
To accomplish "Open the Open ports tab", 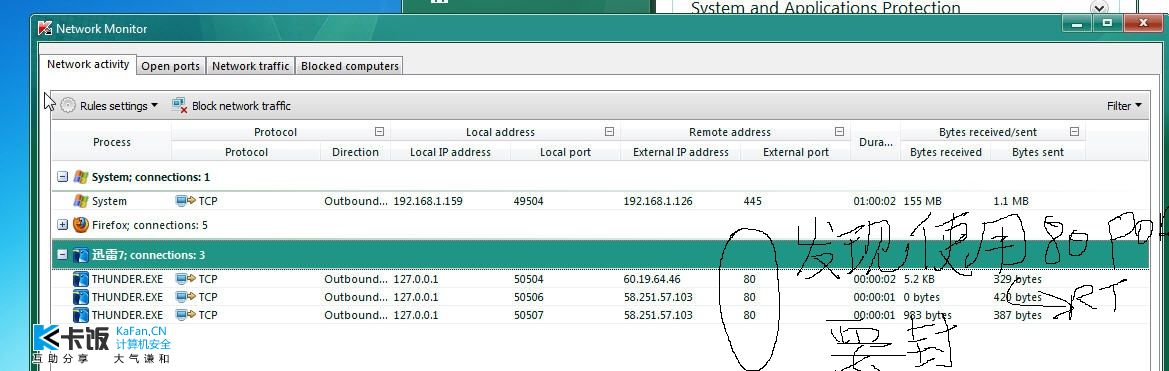I will (171, 66).
